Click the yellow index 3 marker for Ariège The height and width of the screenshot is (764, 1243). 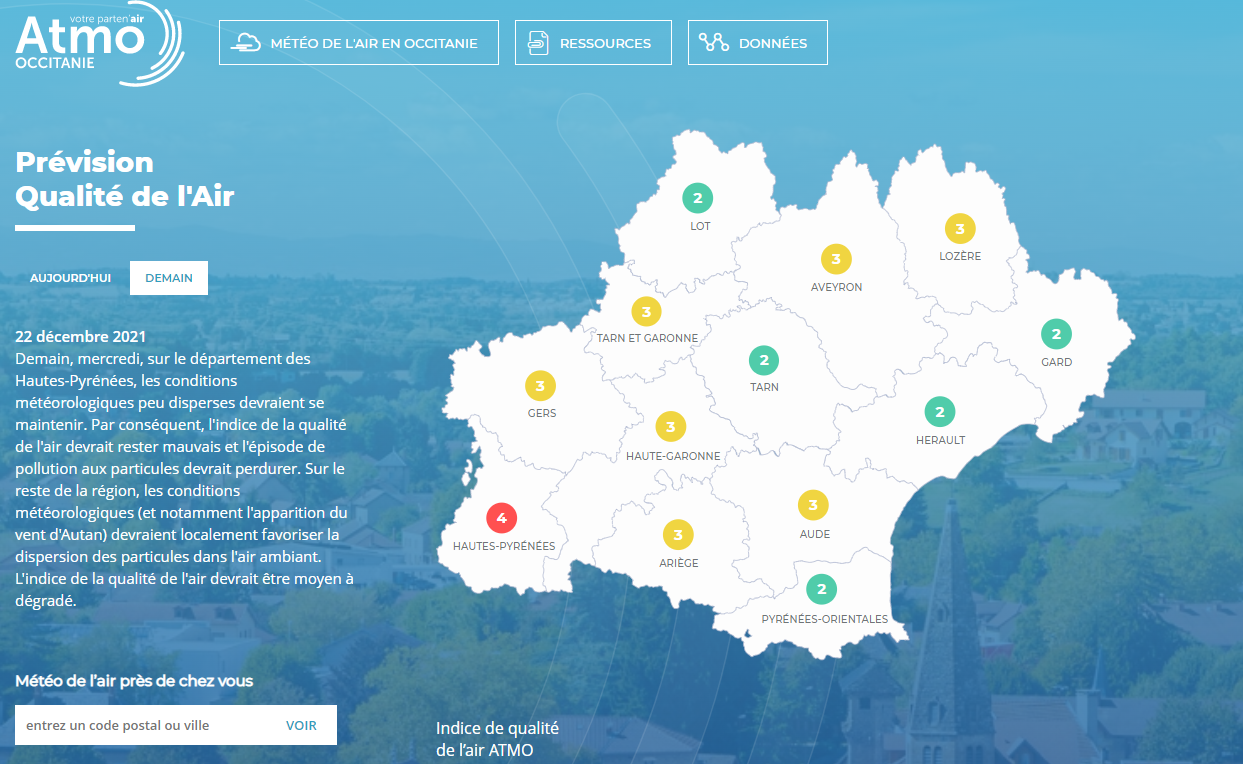tap(678, 535)
